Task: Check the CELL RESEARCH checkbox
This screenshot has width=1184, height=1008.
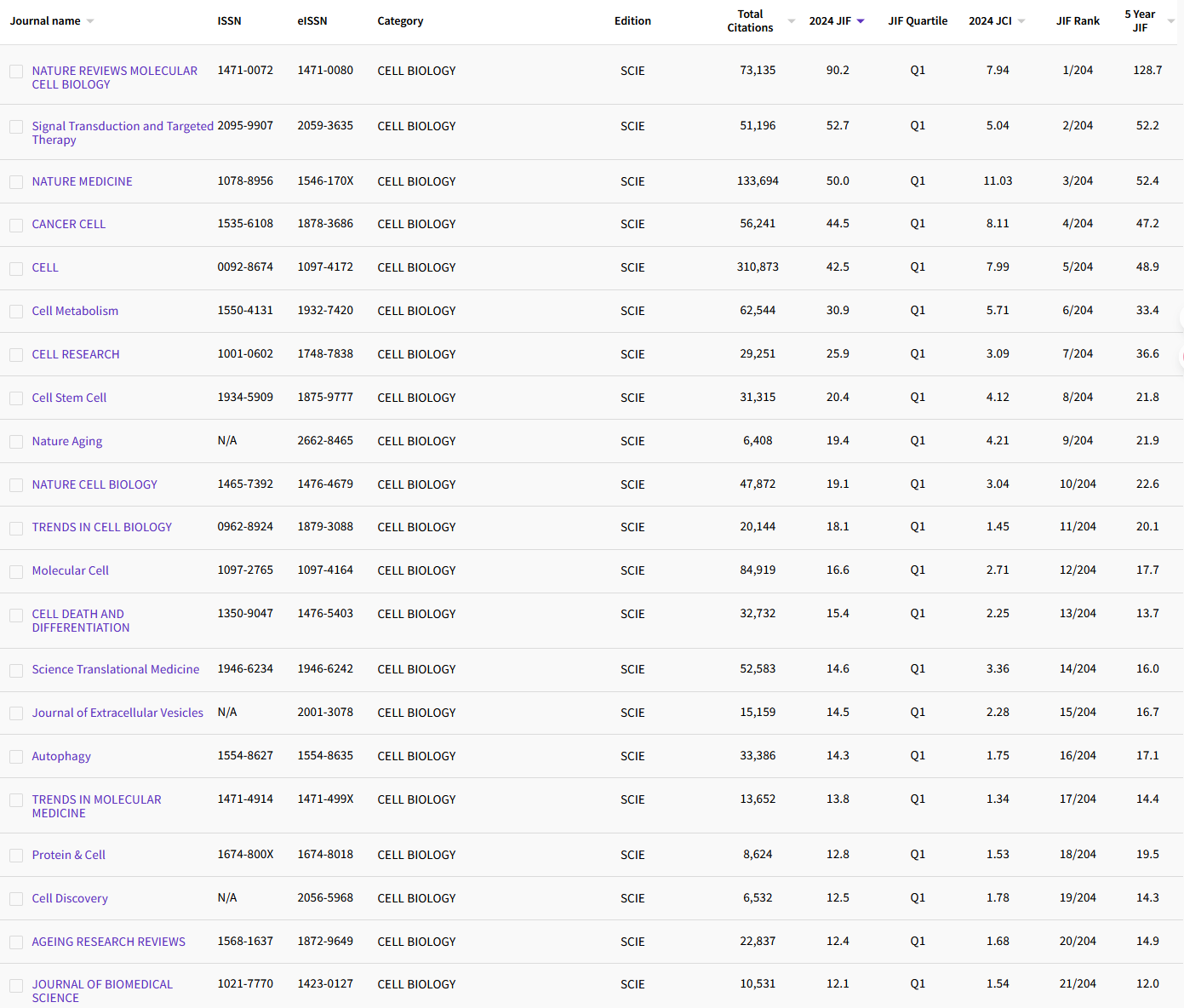Action: [16, 355]
